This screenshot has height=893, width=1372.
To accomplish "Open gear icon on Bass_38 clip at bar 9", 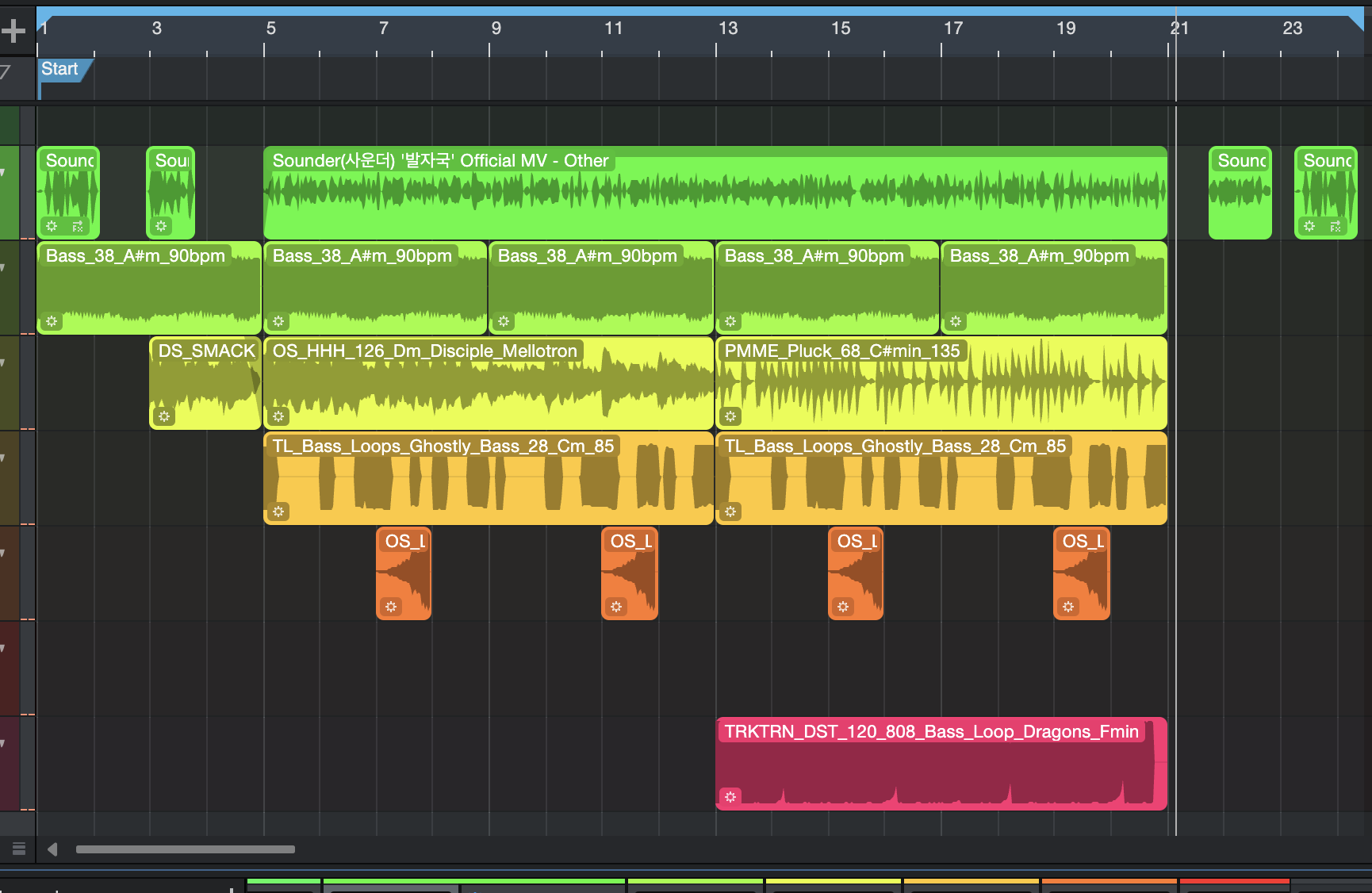I will click(504, 321).
